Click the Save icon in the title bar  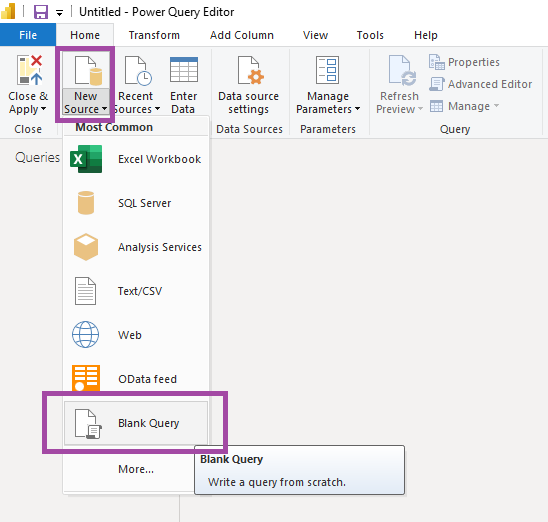[41, 12]
